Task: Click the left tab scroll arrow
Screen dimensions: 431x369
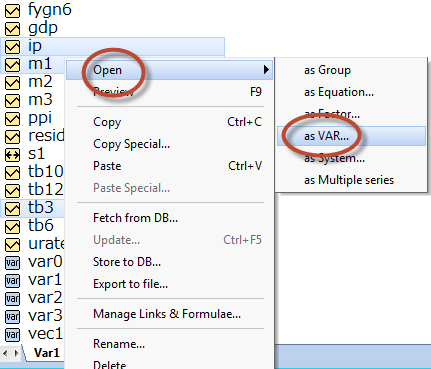Action: coord(6,353)
